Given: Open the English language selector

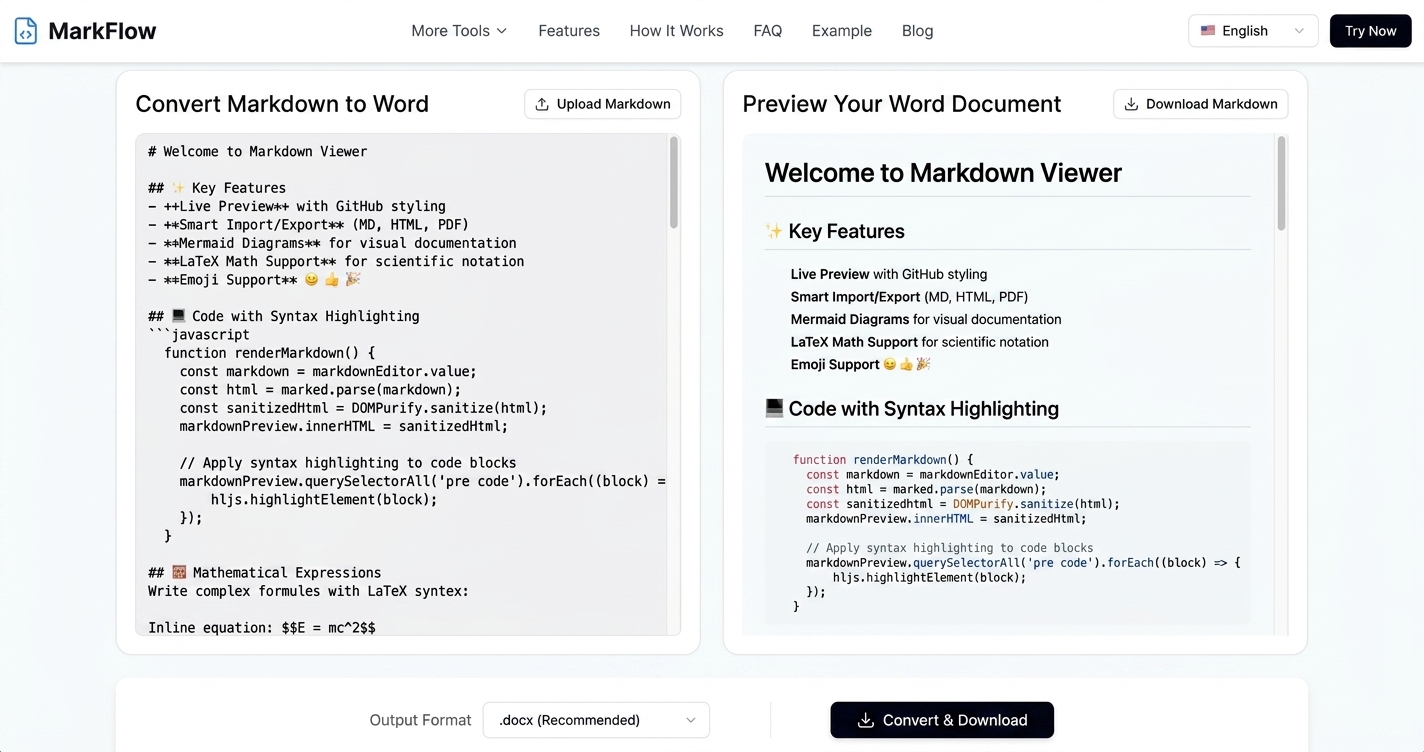Looking at the screenshot, I should pyautogui.click(x=1253, y=31).
